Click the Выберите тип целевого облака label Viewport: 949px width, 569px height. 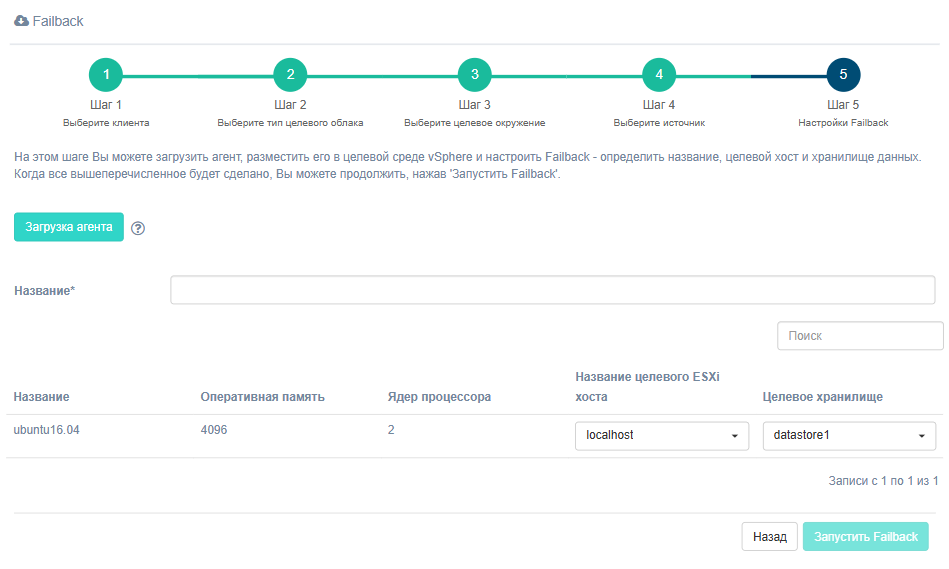point(291,123)
